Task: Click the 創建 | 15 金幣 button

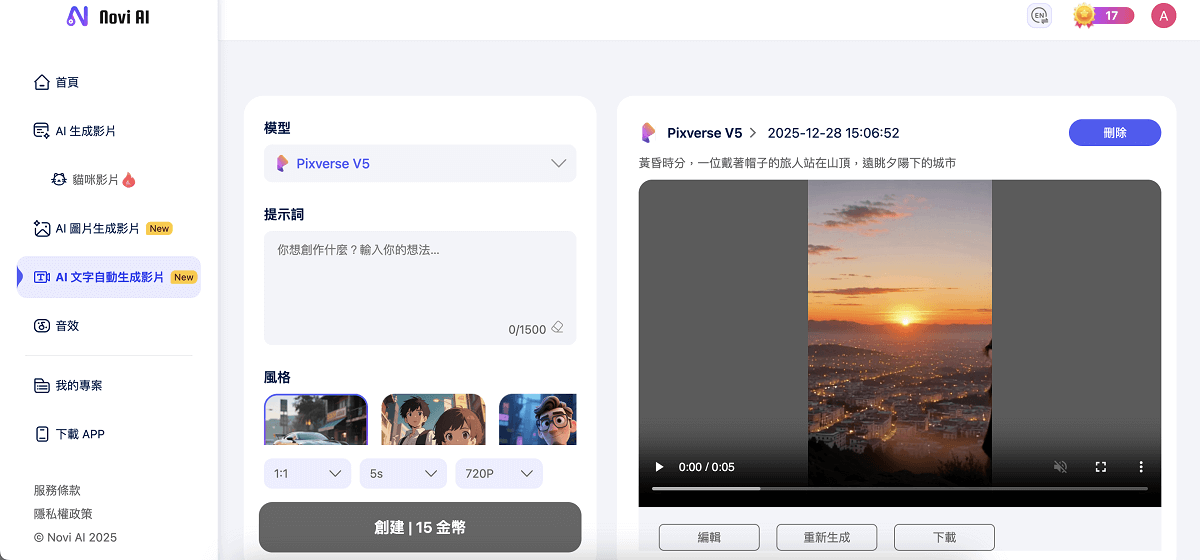Action: (x=420, y=527)
